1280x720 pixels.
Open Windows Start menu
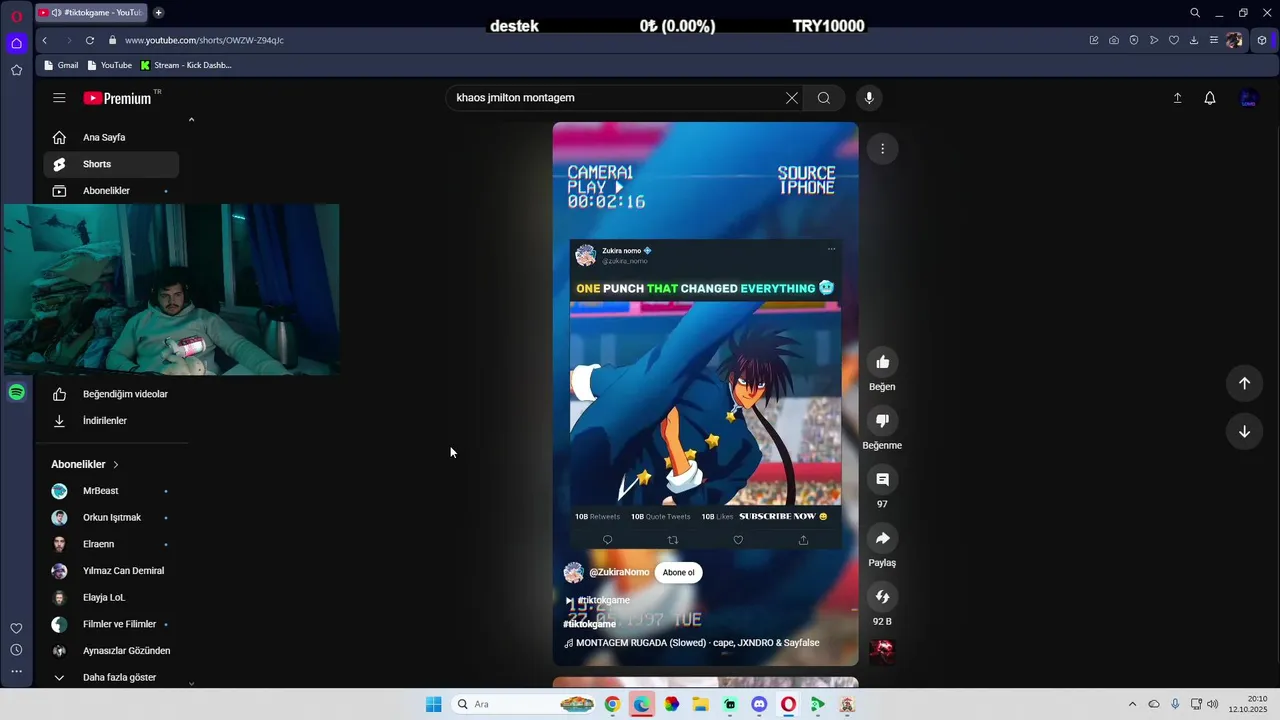coord(433,704)
